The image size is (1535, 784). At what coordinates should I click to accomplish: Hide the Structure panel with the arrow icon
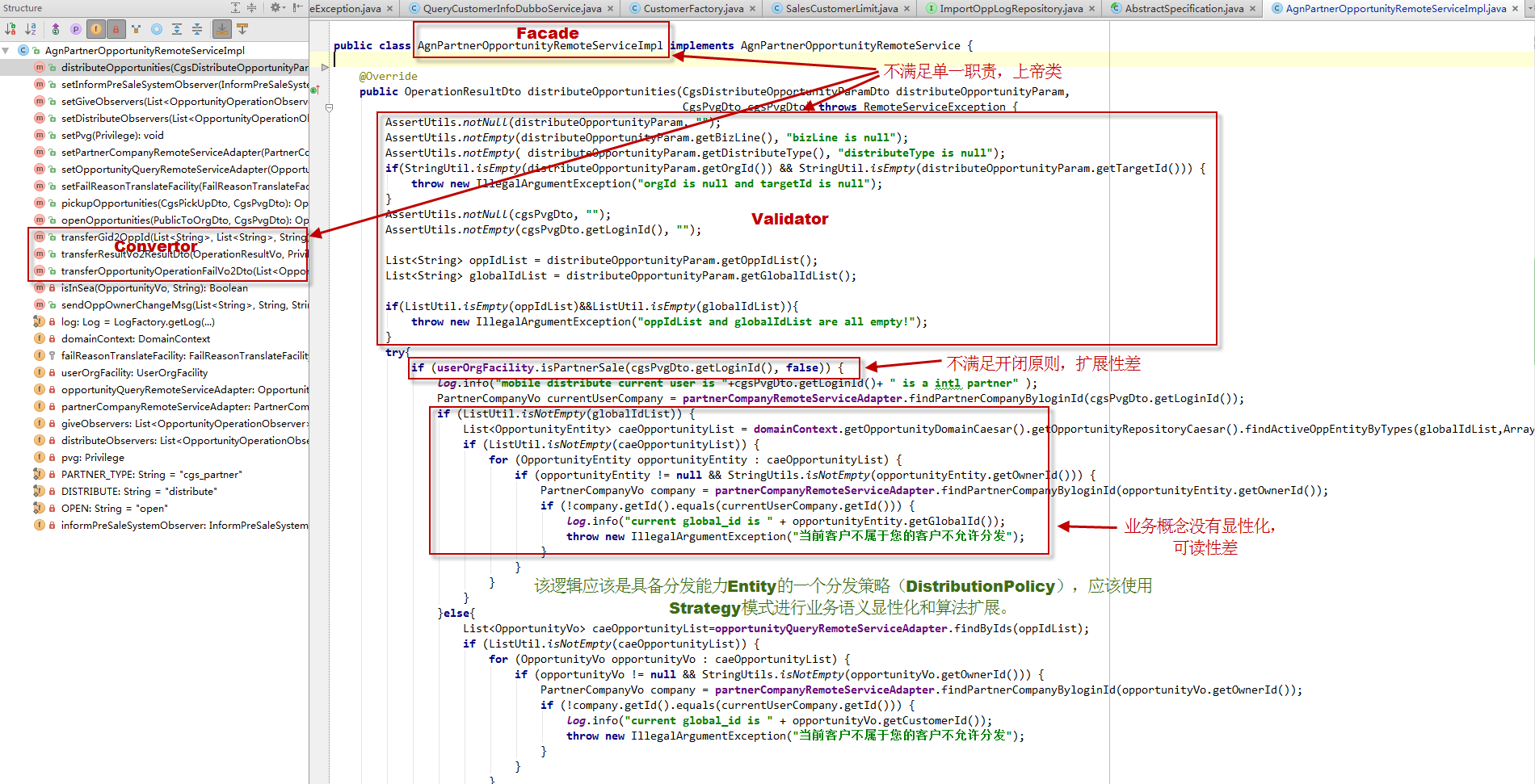tap(297, 8)
